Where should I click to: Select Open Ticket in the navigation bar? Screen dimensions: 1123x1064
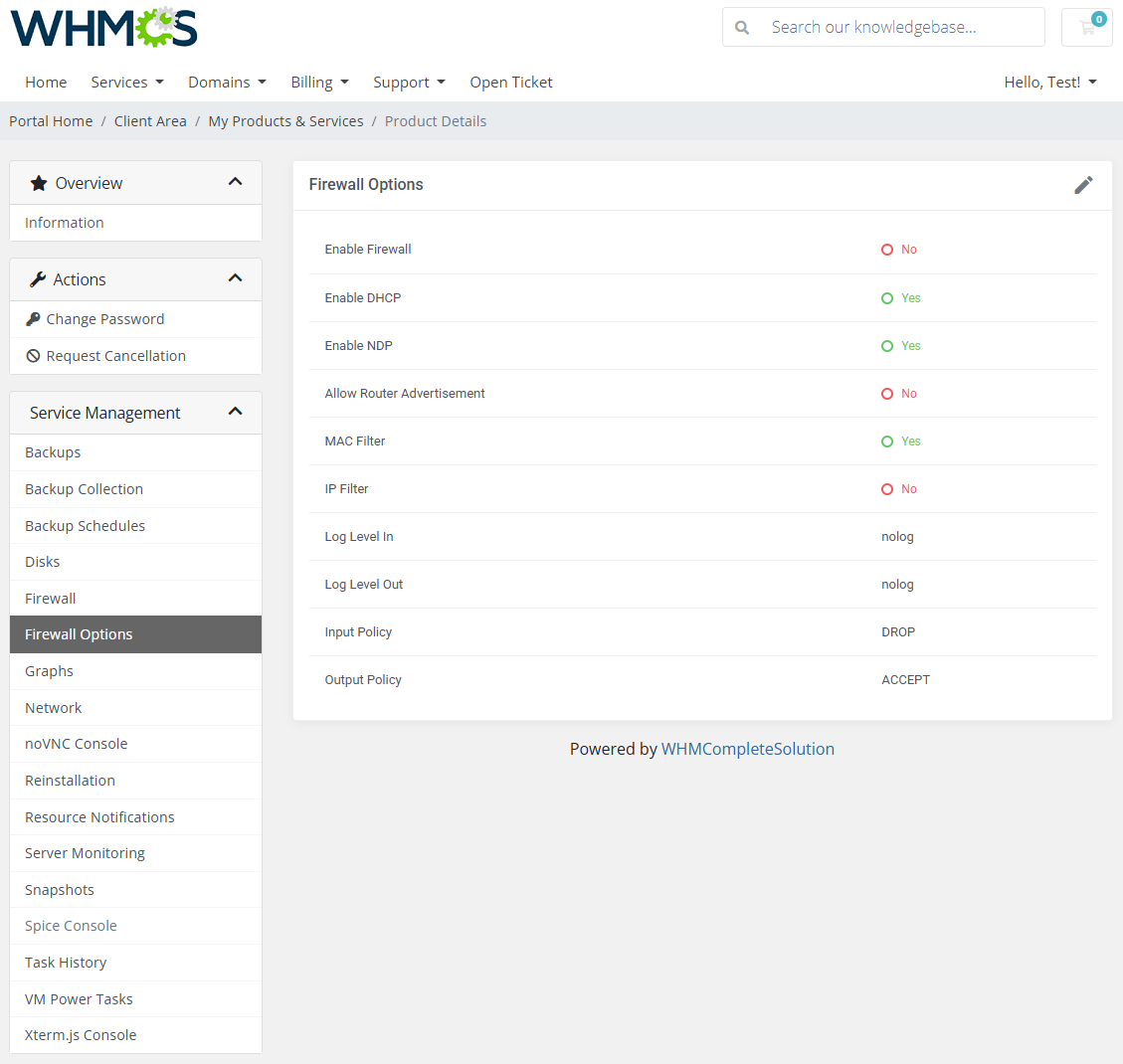[510, 82]
